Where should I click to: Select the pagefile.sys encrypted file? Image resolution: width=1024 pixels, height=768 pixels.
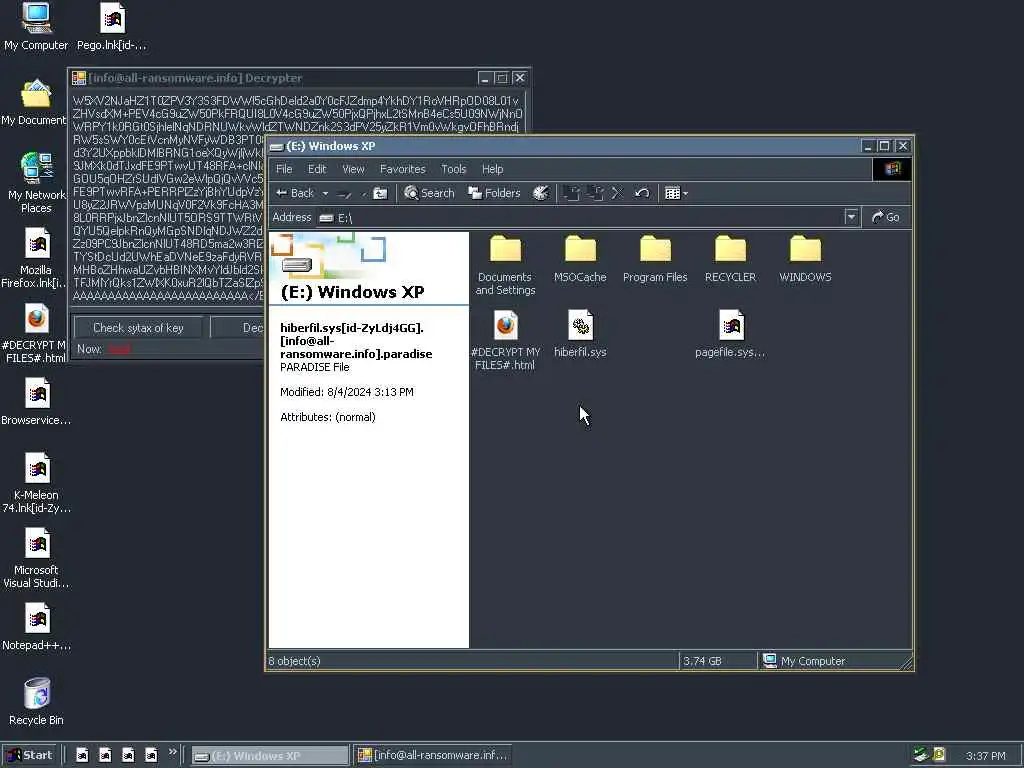click(730, 334)
